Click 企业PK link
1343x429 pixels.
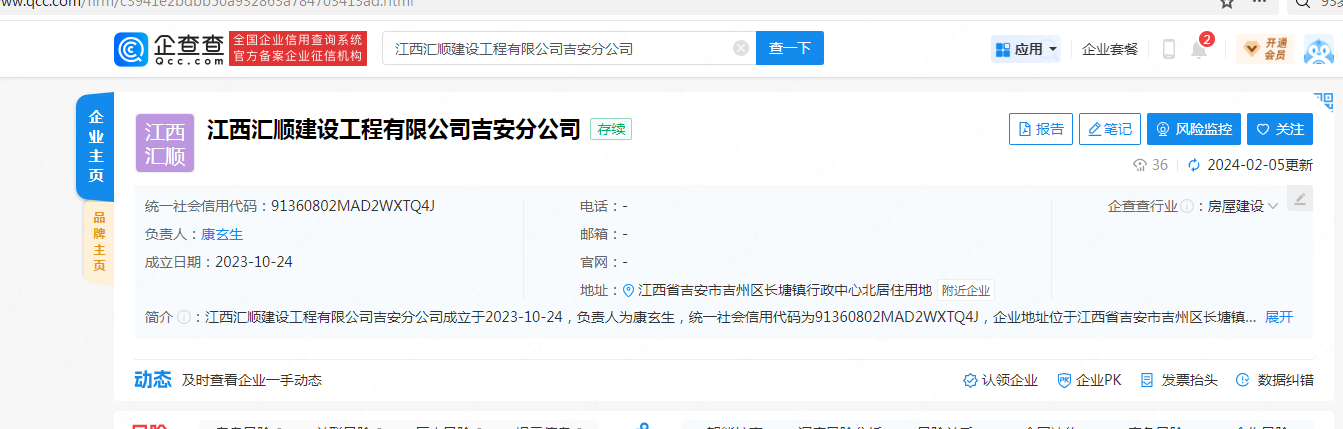[1089, 380]
